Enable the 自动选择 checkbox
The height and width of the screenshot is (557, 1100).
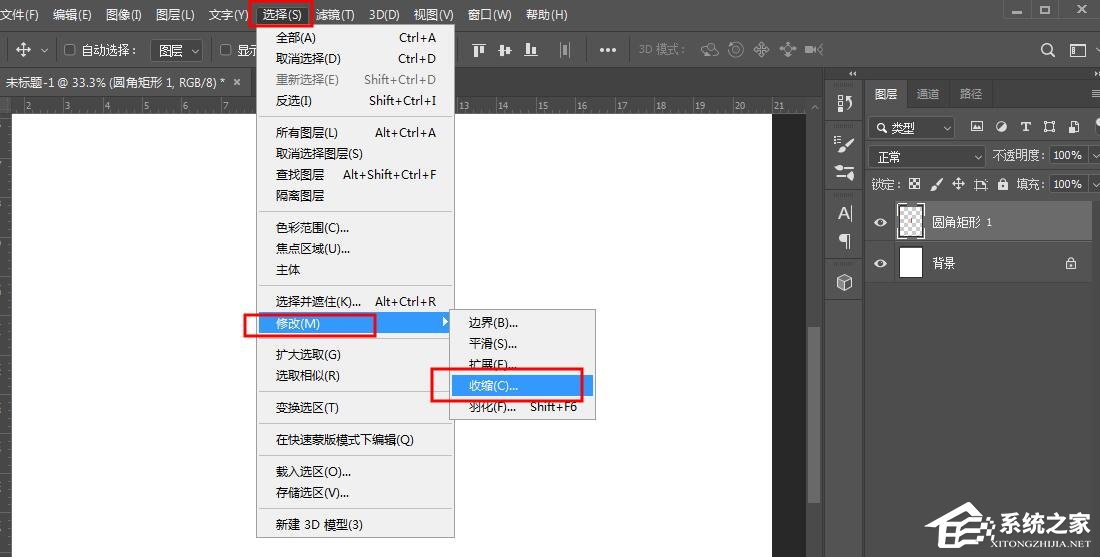tap(70, 50)
